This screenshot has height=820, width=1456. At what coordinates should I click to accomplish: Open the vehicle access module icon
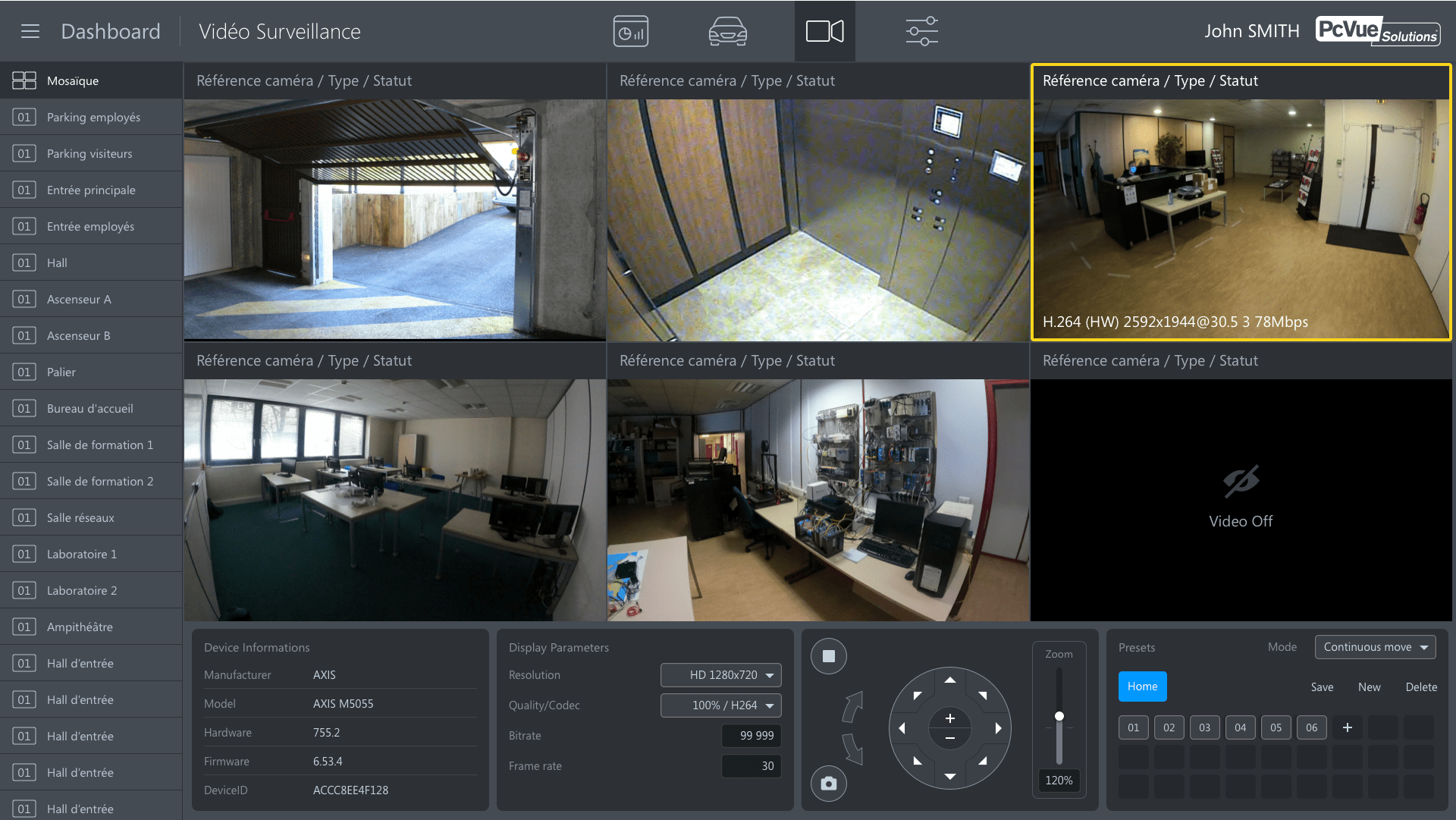click(727, 31)
